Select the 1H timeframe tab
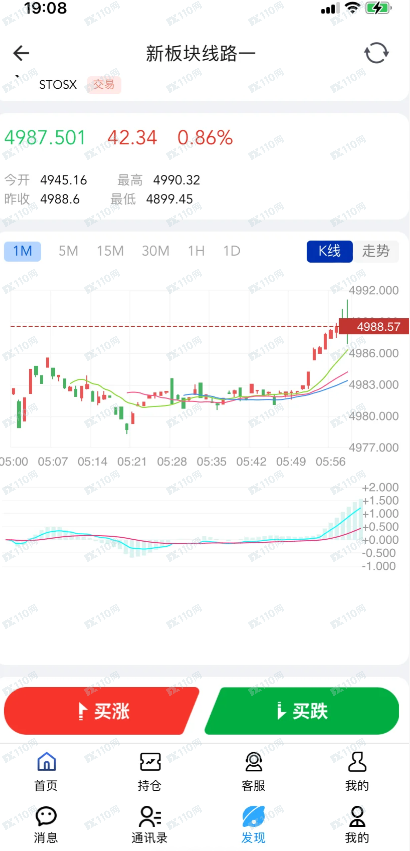This screenshot has width=410, height=851. (x=196, y=251)
